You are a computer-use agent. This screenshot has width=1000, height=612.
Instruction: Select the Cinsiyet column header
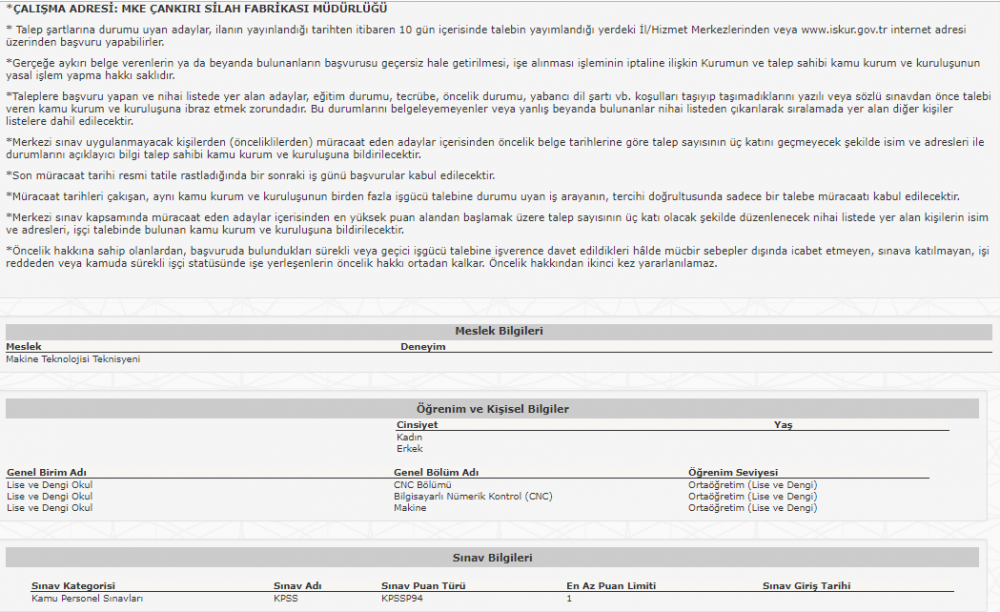click(417, 425)
